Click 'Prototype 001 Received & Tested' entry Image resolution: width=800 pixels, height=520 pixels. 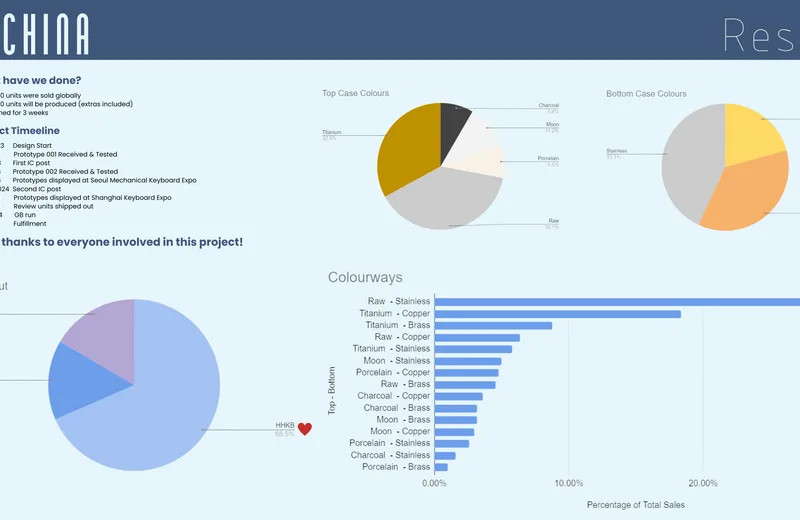click(65, 154)
